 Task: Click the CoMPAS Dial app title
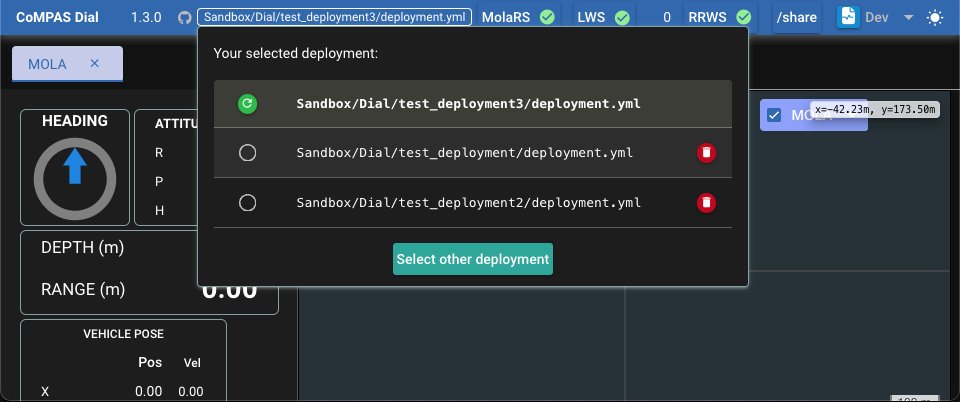(x=57, y=18)
